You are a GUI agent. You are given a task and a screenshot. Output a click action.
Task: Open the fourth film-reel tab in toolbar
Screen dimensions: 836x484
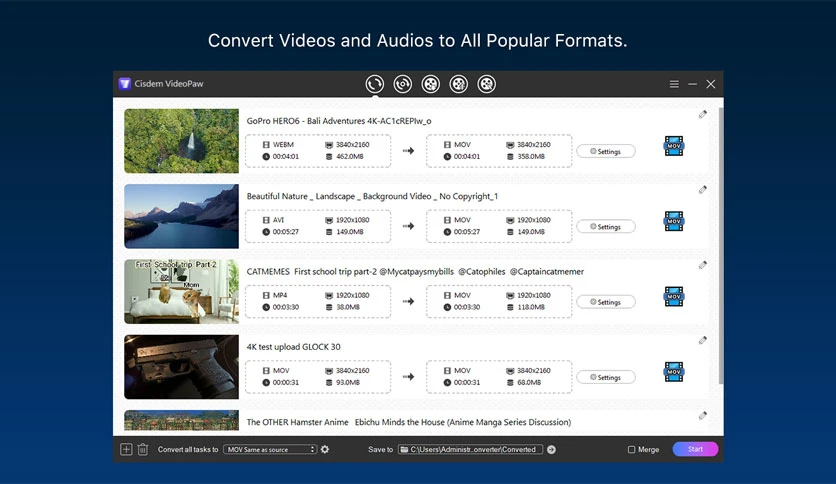(x=459, y=84)
